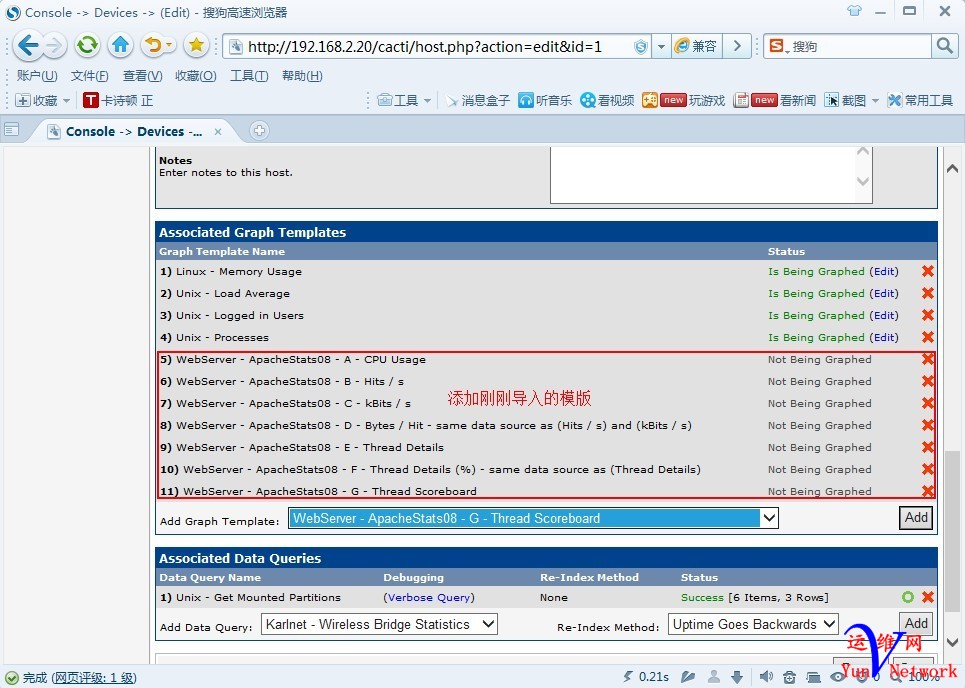Click the browser forward arrow
965x688 pixels.
[x=55, y=46]
